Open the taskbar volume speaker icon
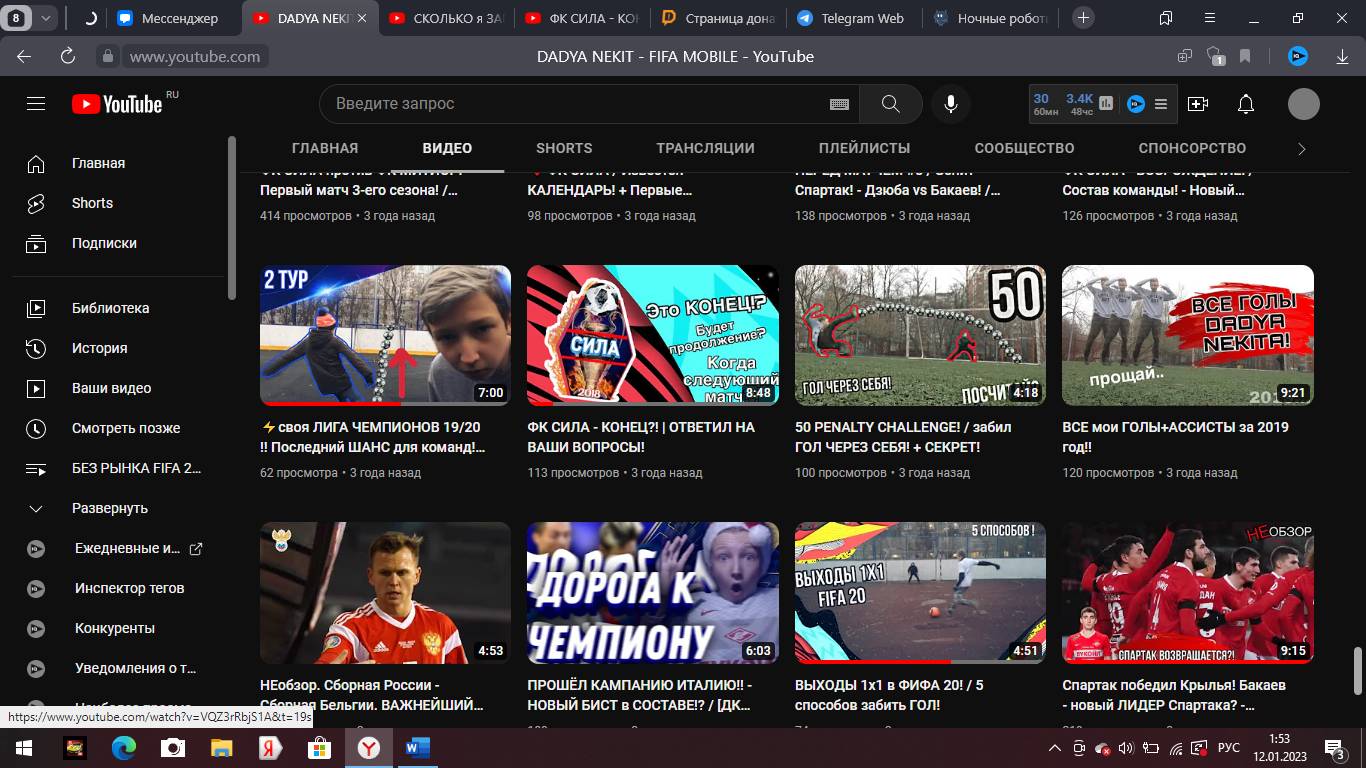The height and width of the screenshot is (768, 1366). pyautogui.click(x=1127, y=748)
